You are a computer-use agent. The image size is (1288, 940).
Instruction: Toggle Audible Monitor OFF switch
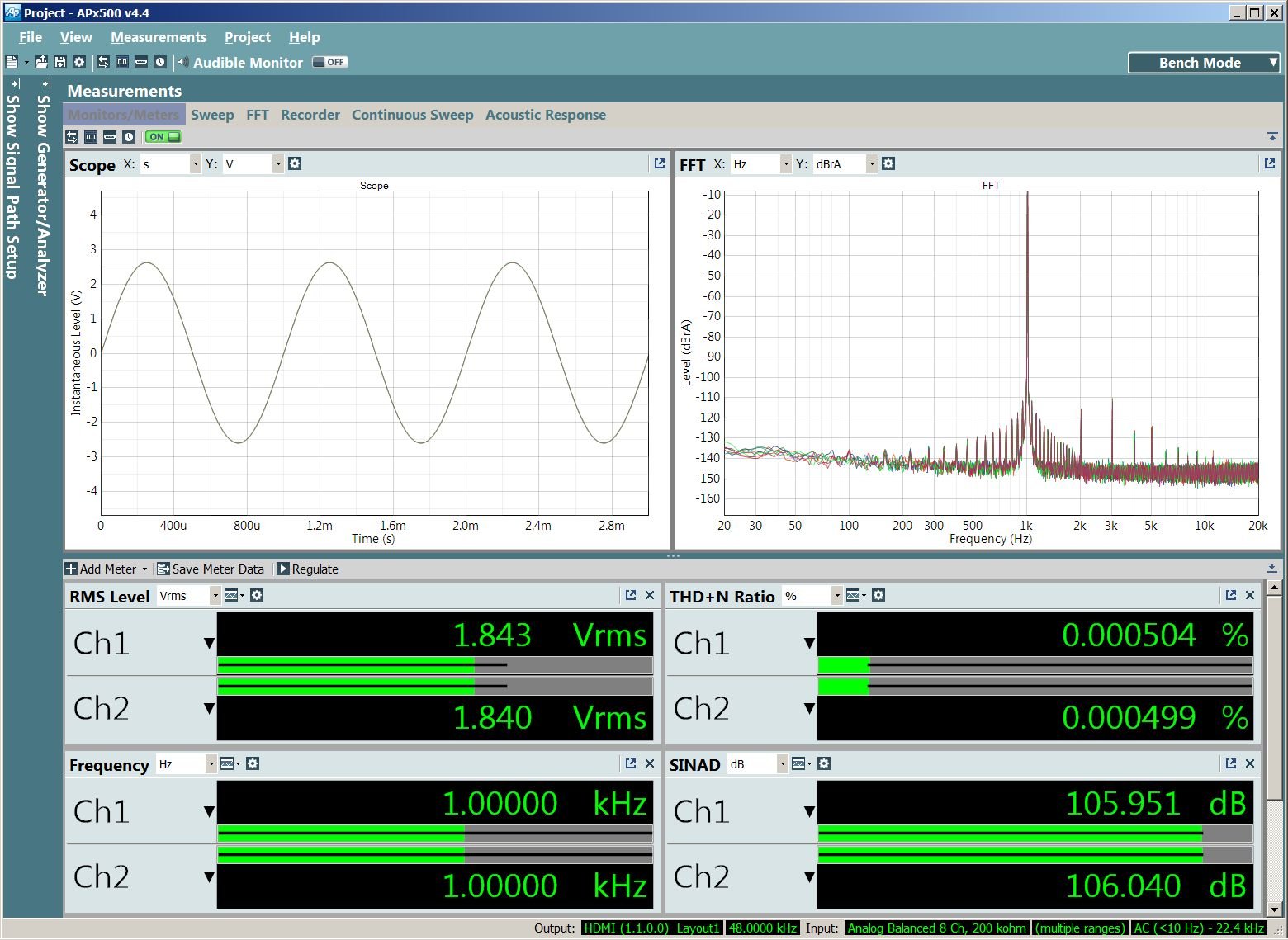(330, 62)
